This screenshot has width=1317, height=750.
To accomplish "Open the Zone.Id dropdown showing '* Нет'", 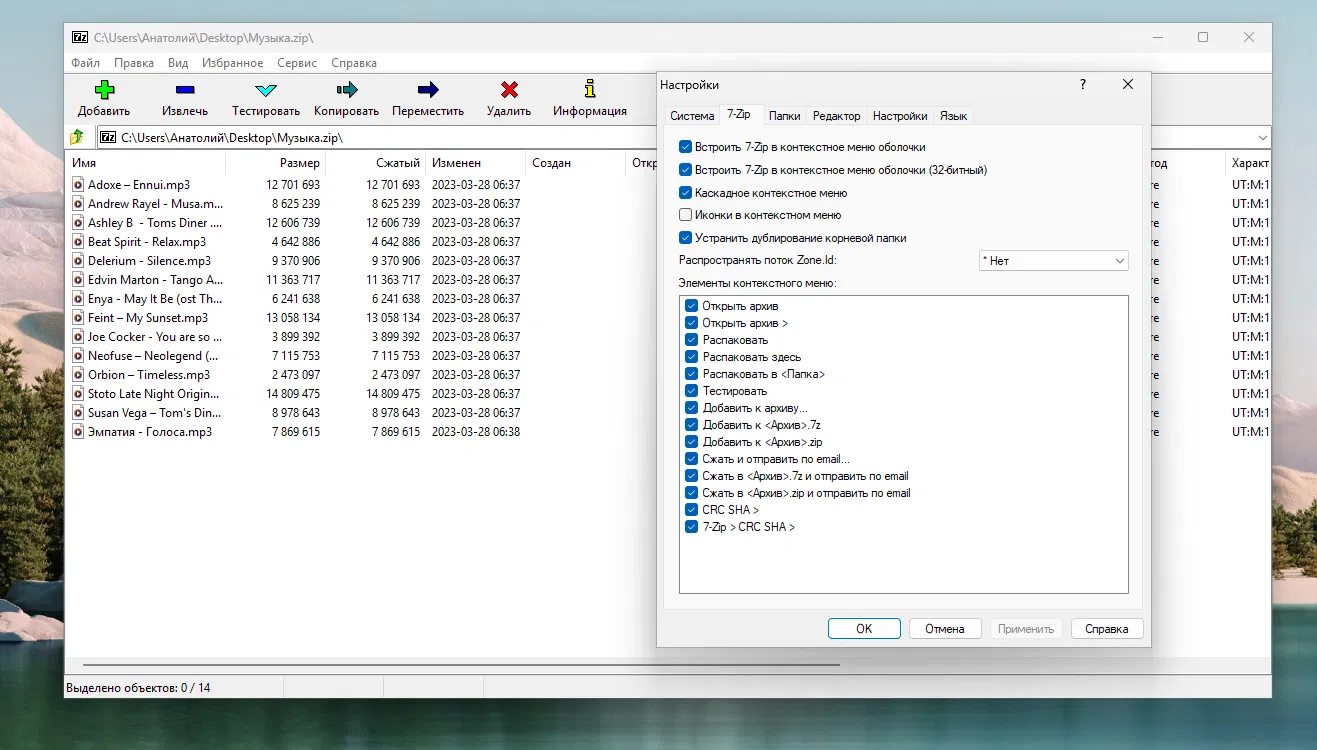I will [x=1053, y=261].
